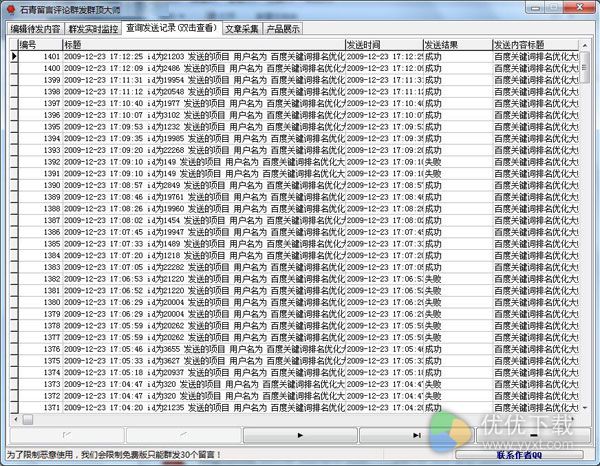Close the application window
The image size is (600, 466).
click(x=580, y=8)
